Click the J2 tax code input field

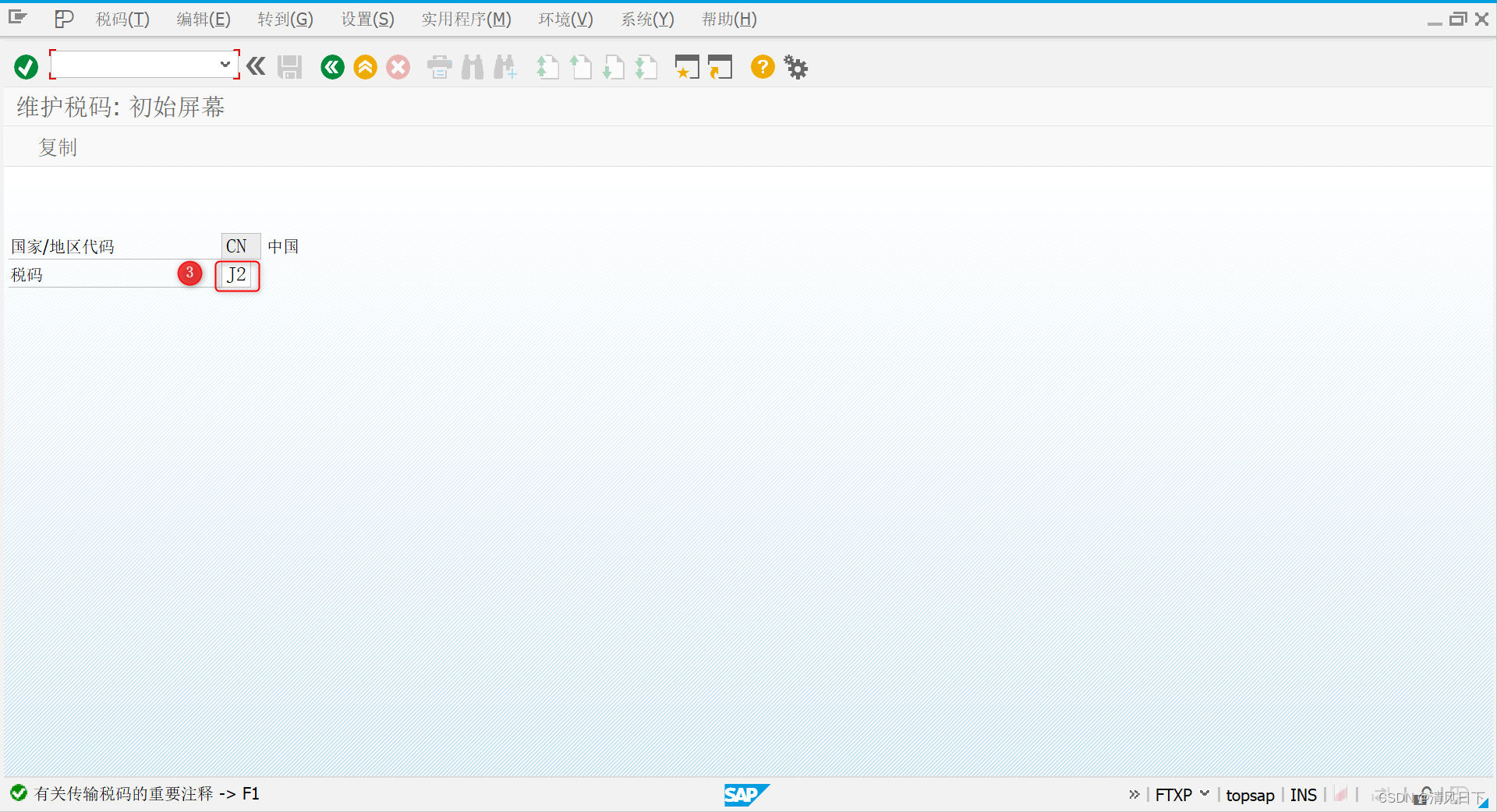pos(236,275)
